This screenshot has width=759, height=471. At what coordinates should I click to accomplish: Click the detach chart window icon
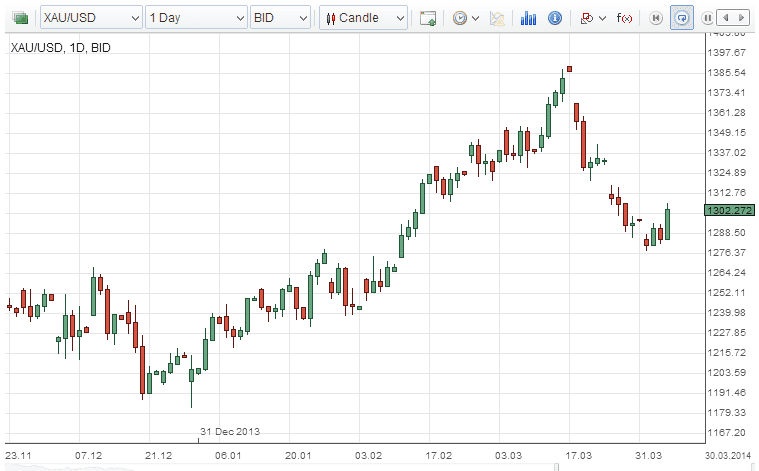428,18
